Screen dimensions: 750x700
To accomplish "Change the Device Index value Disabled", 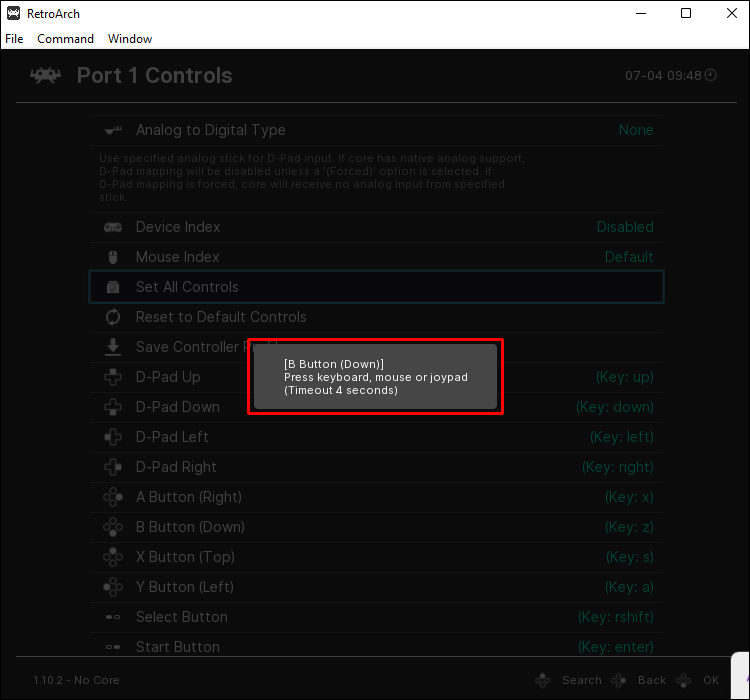I will (x=625, y=227).
